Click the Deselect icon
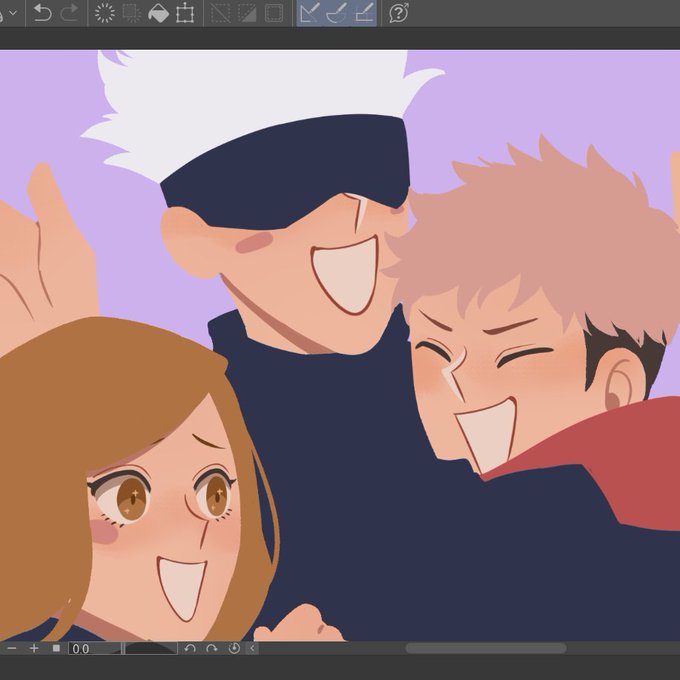The width and height of the screenshot is (680, 680). coord(220,13)
